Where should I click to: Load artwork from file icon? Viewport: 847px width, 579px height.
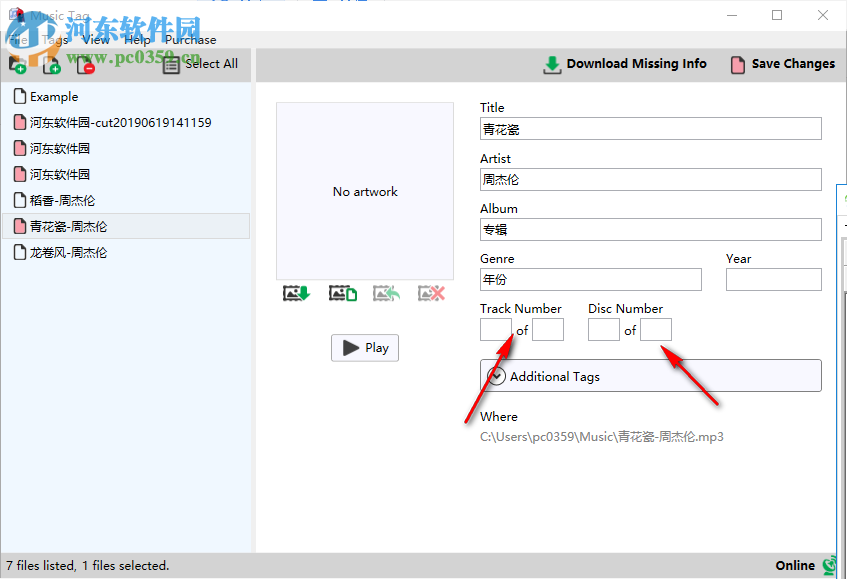pyautogui.click(x=343, y=293)
